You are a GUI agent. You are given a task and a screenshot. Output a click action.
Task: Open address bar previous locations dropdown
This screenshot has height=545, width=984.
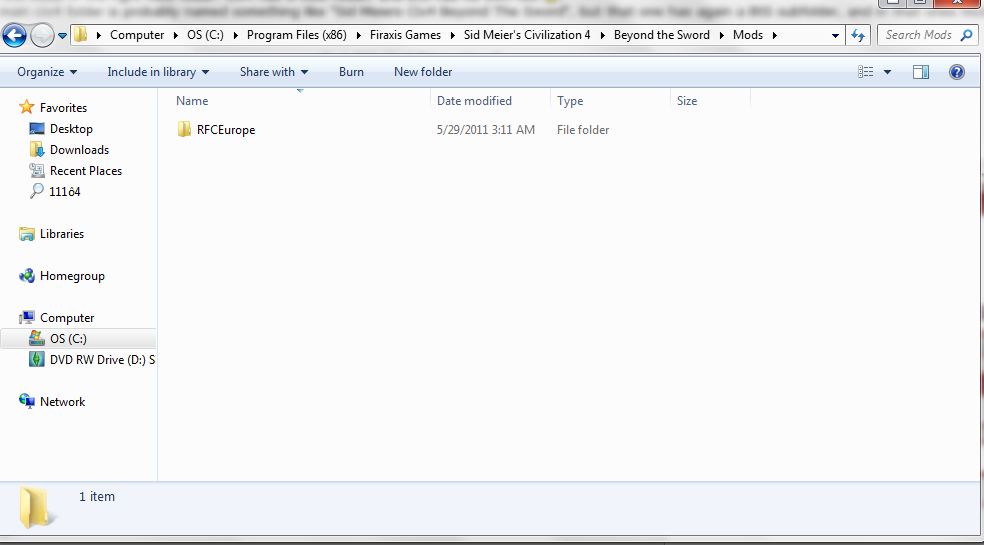coord(835,36)
